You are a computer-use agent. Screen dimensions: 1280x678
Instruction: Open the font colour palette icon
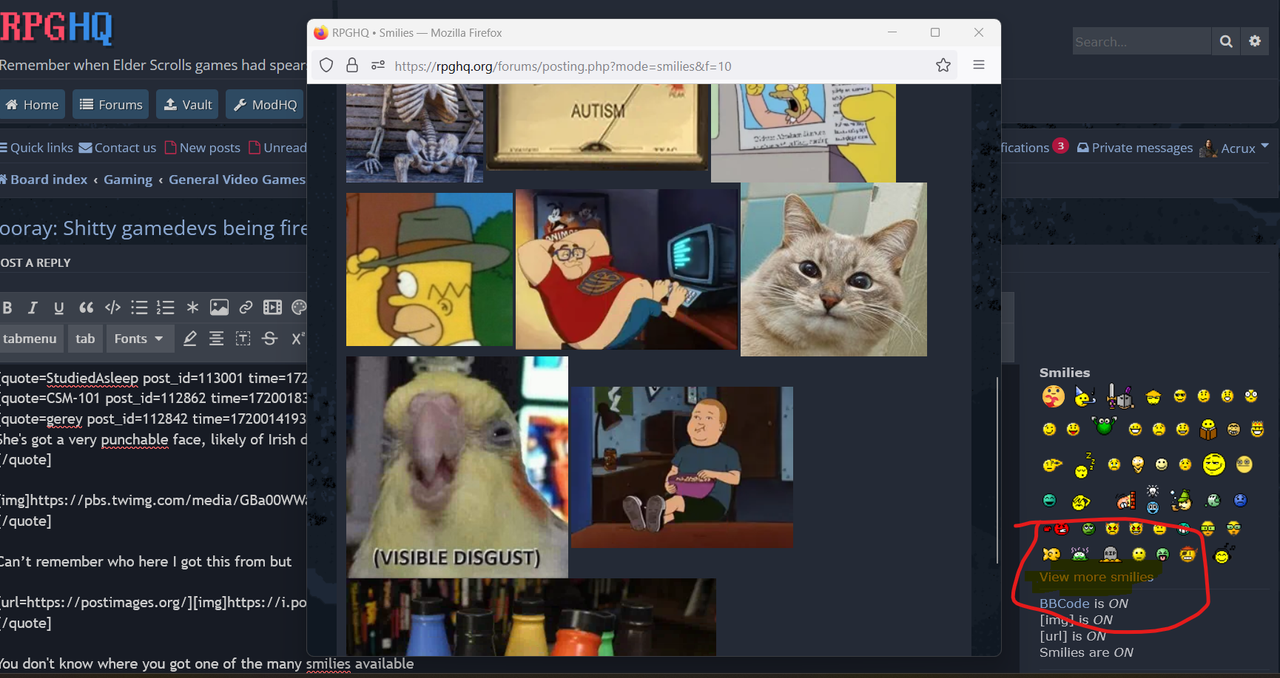tap(298, 308)
